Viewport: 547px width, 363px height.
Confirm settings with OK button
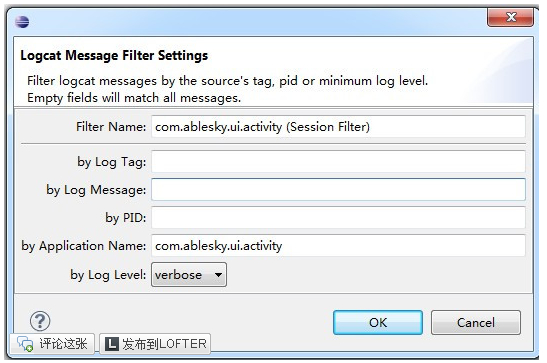pyautogui.click(x=378, y=323)
